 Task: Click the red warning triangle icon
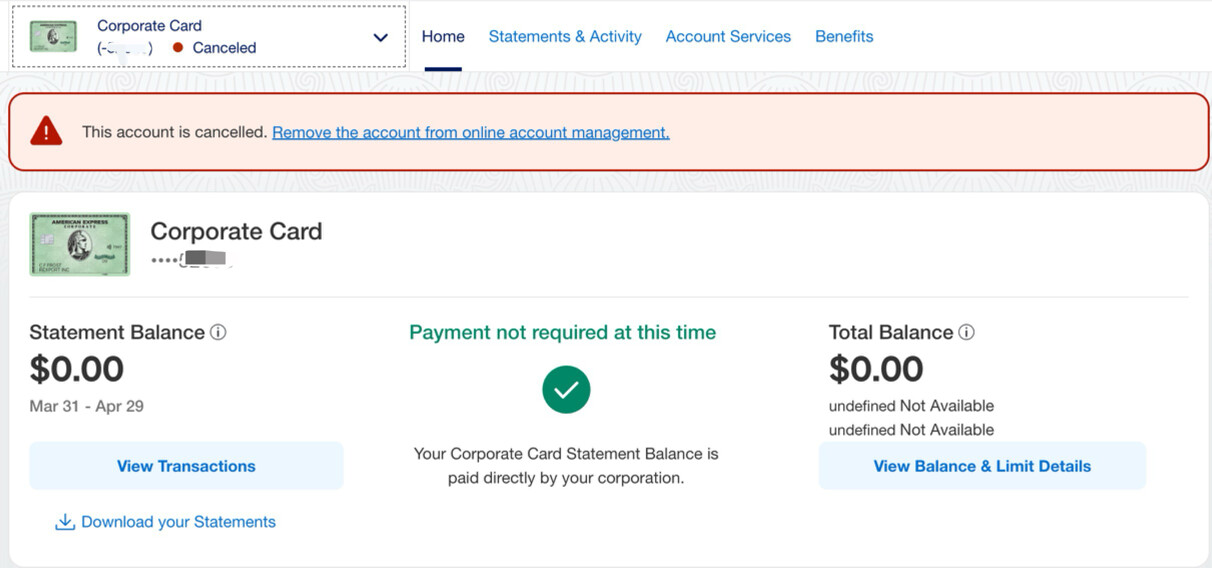coord(46,131)
